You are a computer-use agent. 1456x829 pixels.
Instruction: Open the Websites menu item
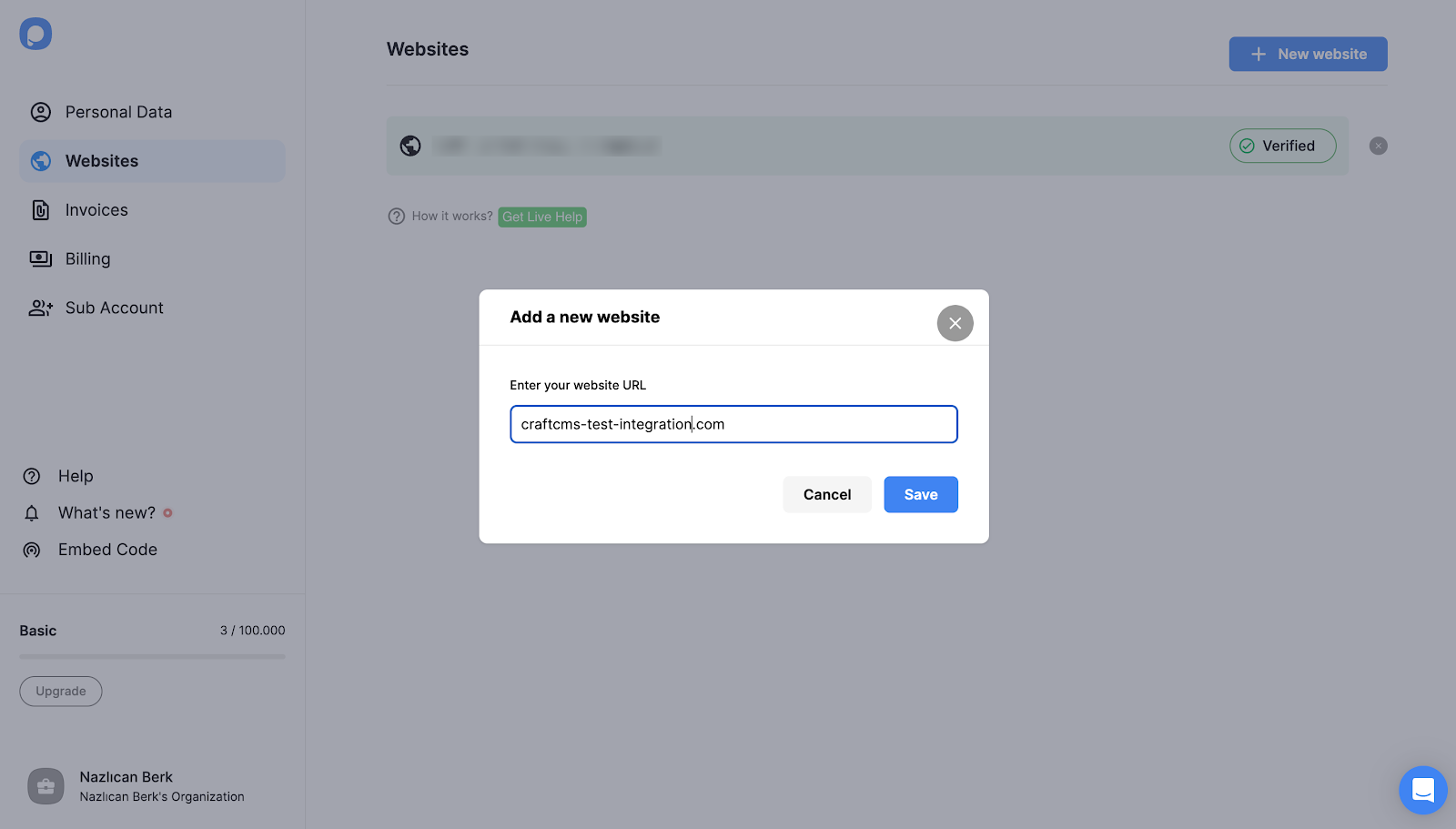point(102,161)
